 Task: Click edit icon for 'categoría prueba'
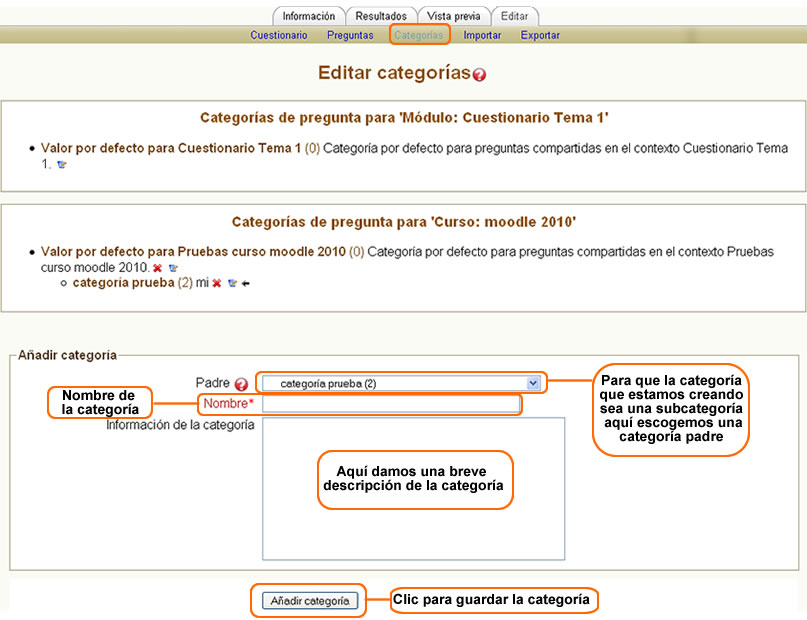click(x=232, y=284)
